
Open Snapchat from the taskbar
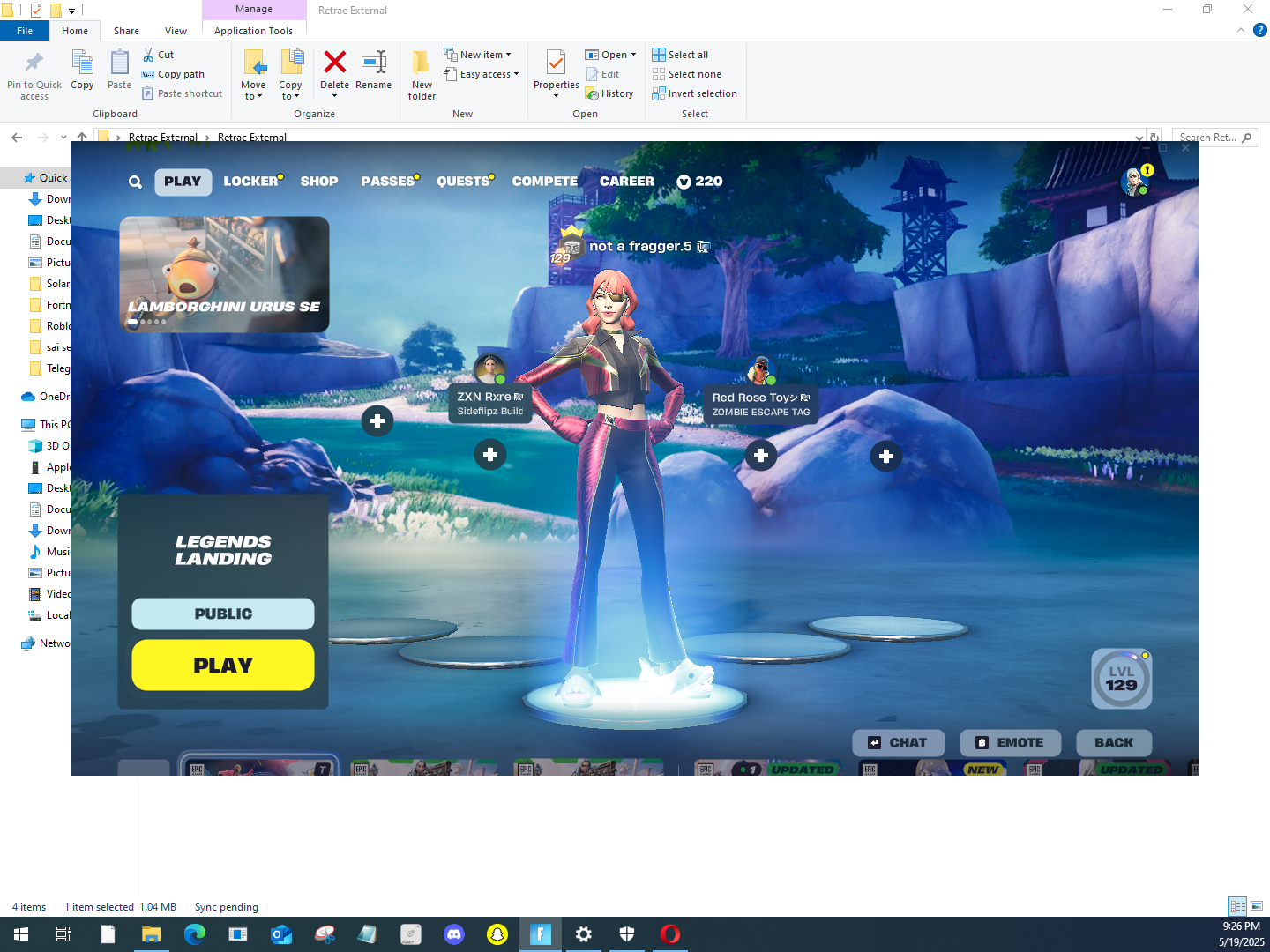pos(497,934)
